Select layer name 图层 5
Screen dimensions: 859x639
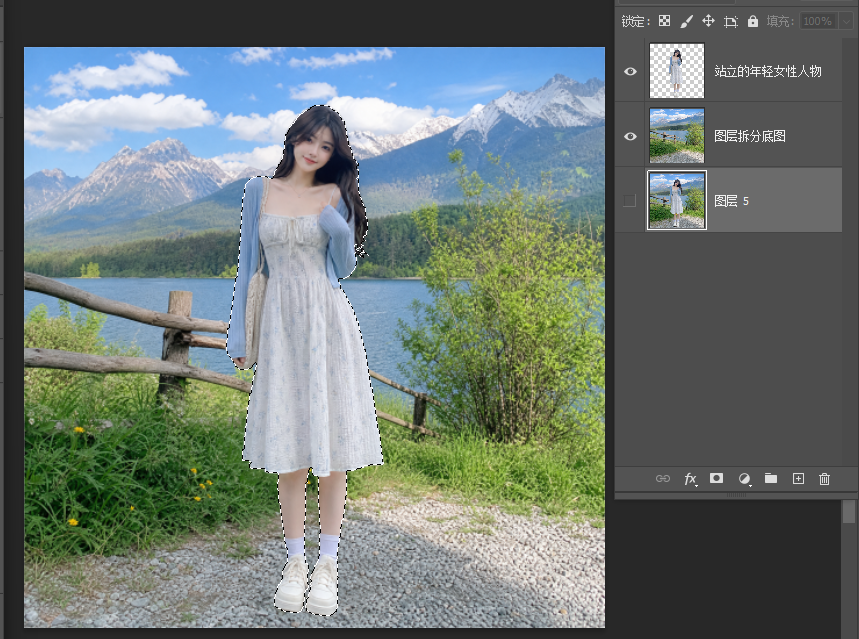731,201
